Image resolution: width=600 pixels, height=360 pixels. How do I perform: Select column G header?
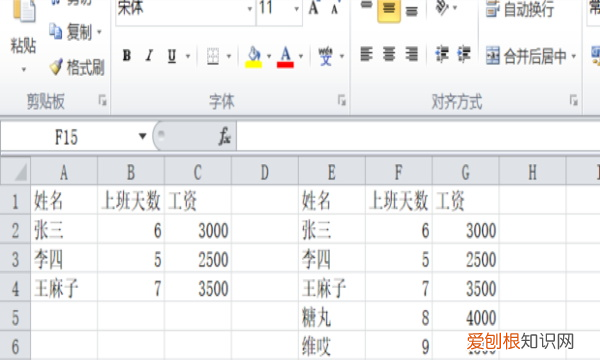tap(466, 172)
